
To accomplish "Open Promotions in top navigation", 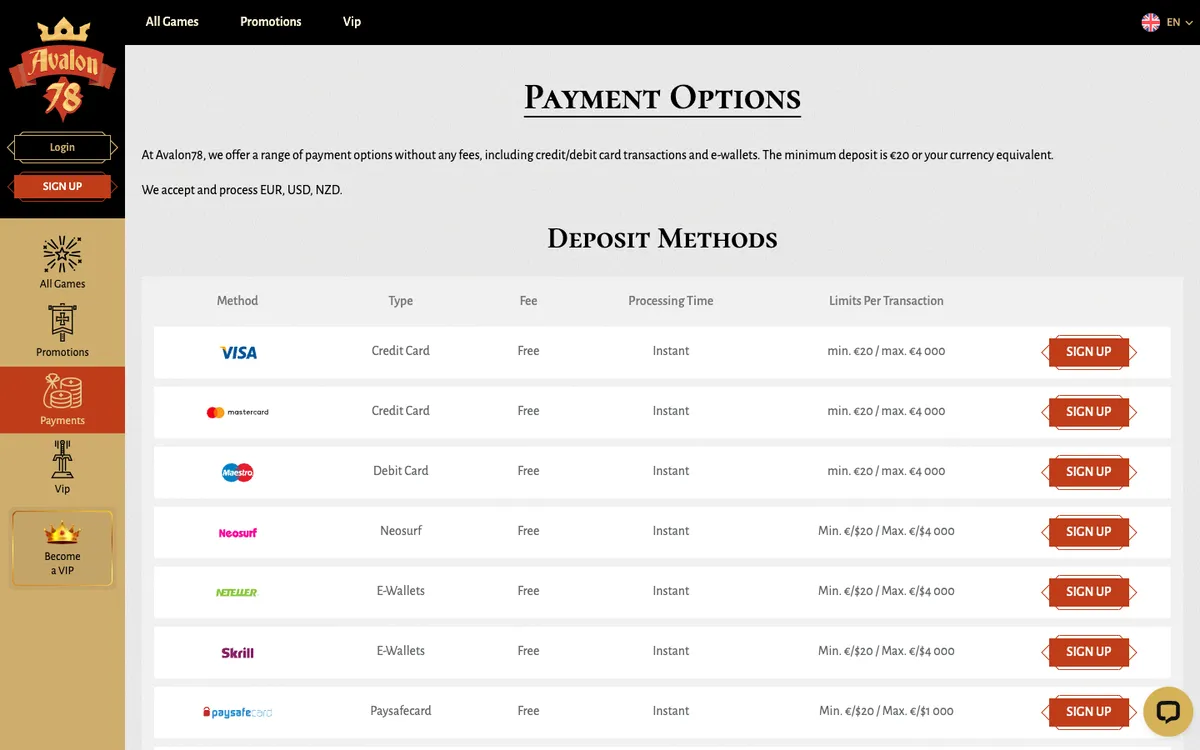I will [x=270, y=21].
